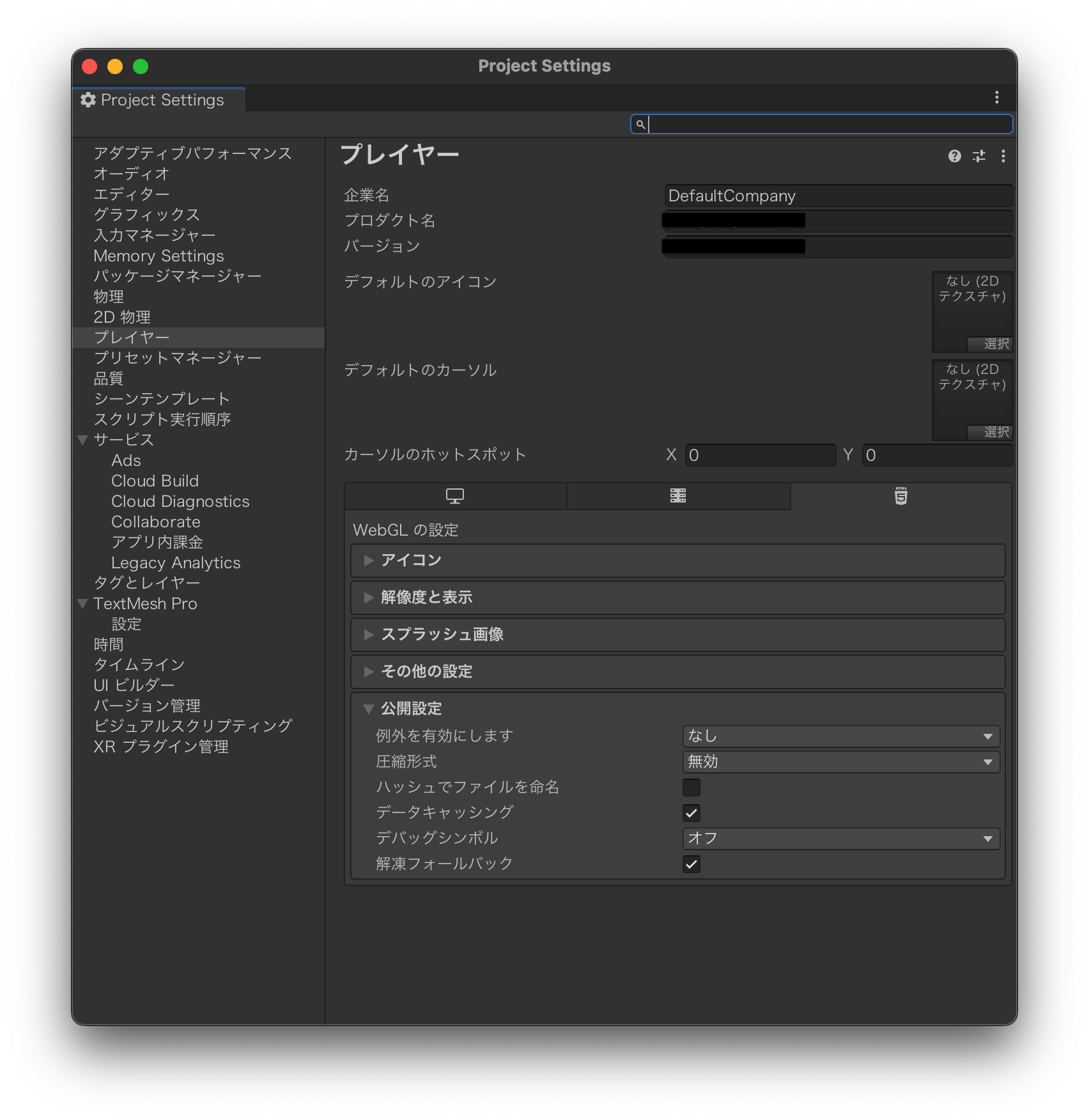Switch to the Standalone desktop platform tab

click(455, 496)
